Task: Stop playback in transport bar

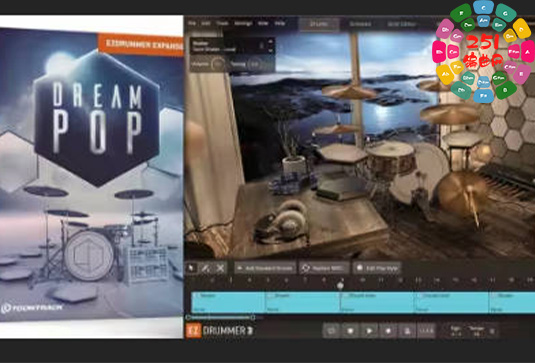Action: click(350, 331)
